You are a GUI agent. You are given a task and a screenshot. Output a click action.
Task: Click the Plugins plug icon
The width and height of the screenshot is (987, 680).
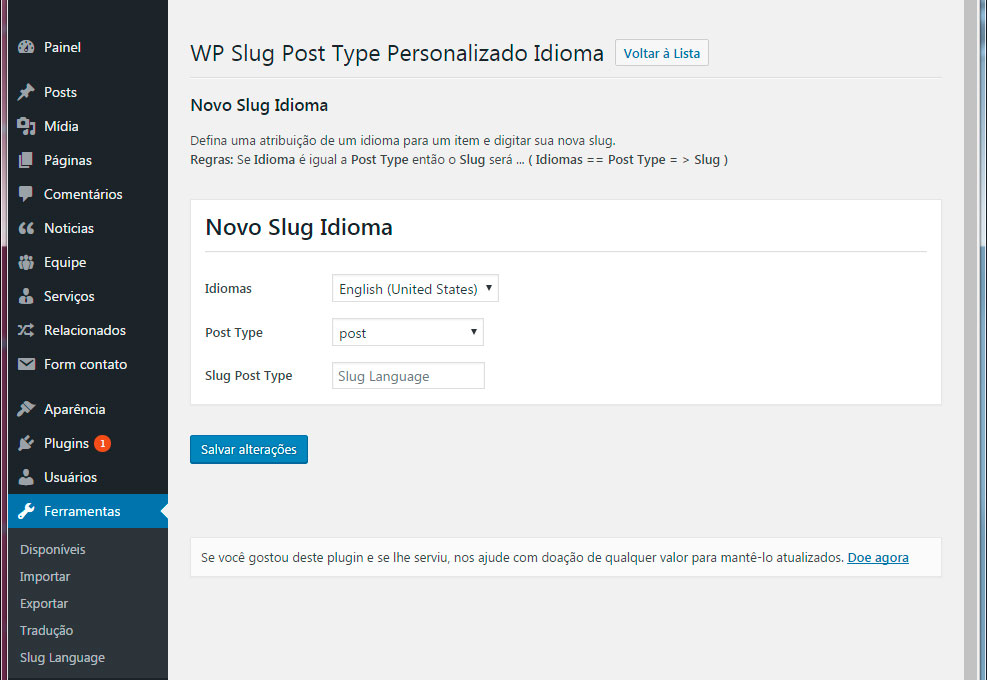tap(27, 443)
